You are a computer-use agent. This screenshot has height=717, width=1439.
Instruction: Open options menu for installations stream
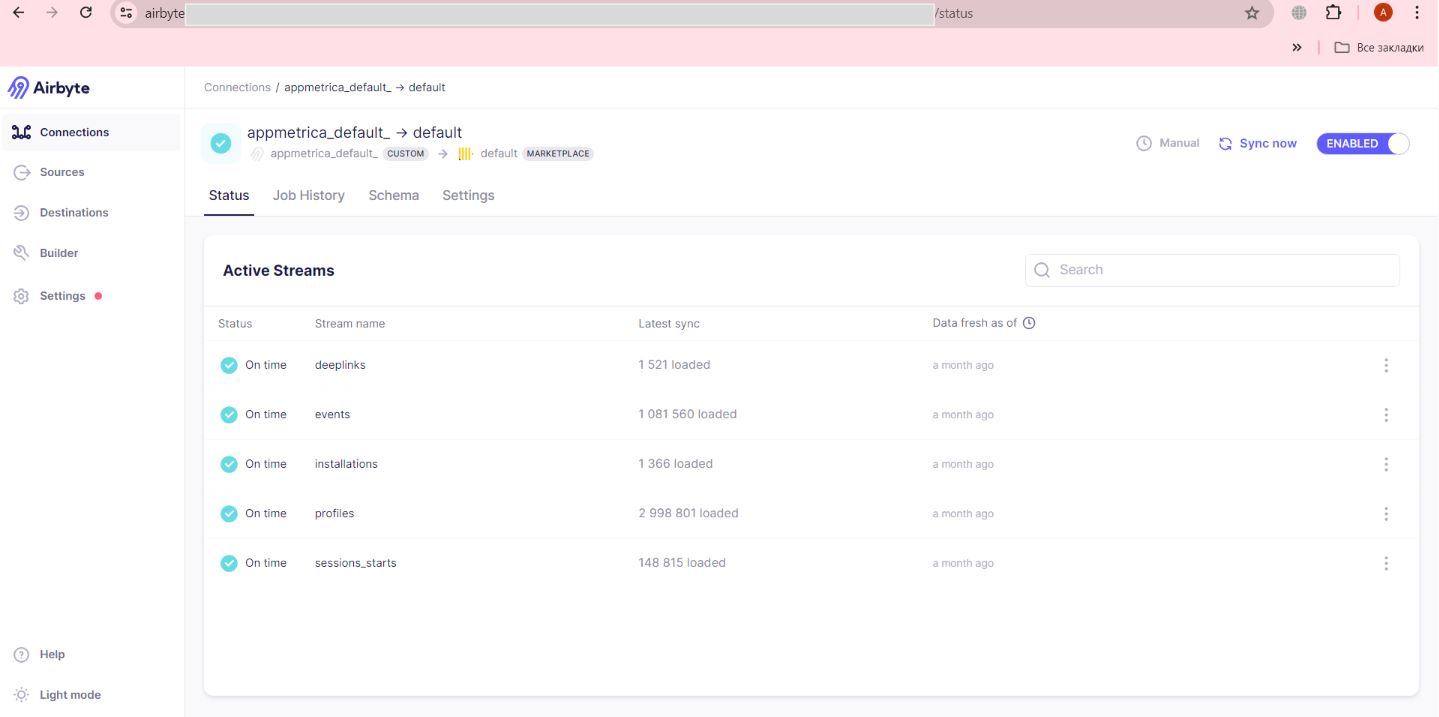pyautogui.click(x=1386, y=464)
